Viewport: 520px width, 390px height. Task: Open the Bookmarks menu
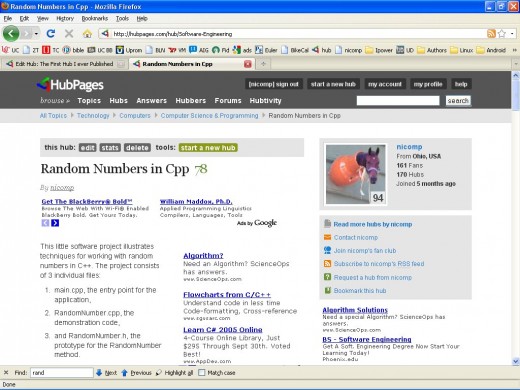click(95, 18)
